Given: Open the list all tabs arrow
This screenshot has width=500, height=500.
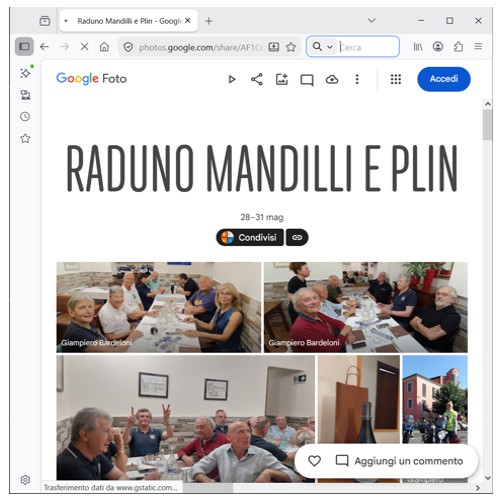Looking at the screenshot, I should (372, 21).
